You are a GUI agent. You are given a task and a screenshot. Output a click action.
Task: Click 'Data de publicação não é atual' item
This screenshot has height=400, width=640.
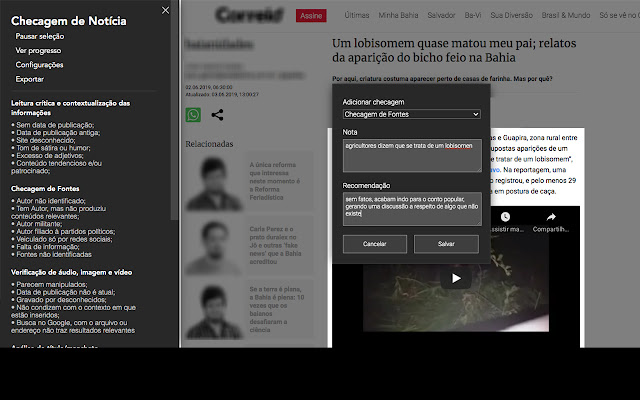[63, 292]
